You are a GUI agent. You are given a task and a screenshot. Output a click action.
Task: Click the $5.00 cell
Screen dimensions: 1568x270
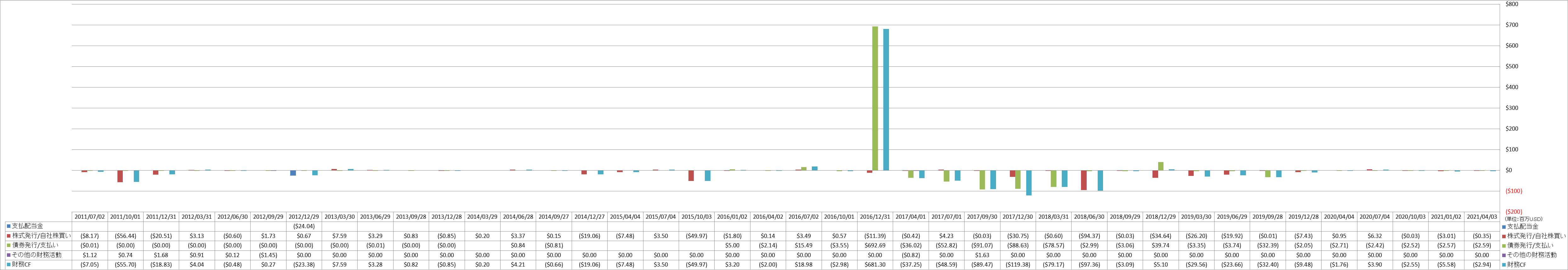pyautogui.click(x=732, y=246)
